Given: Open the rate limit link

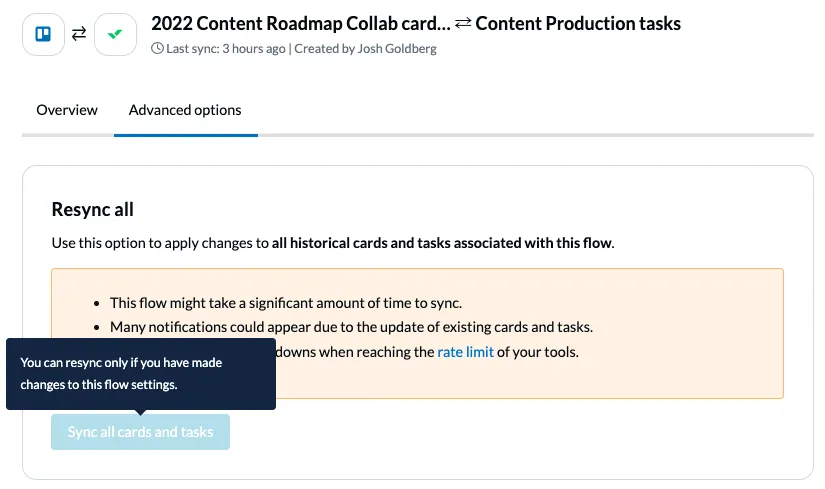Looking at the screenshot, I should pyautogui.click(x=465, y=352).
